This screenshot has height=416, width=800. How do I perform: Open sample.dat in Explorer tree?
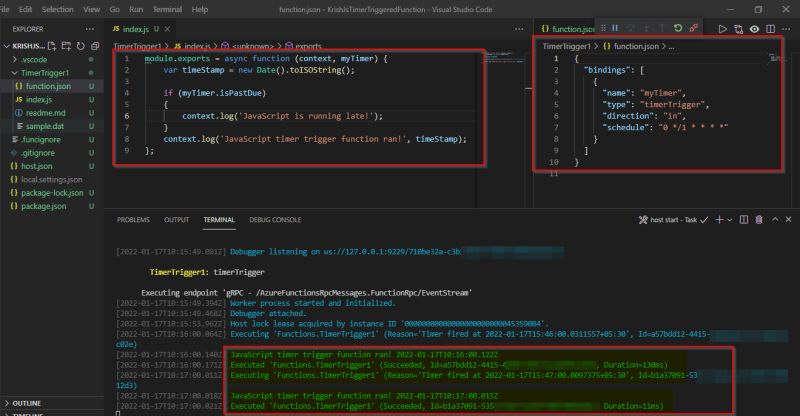[x=45, y=126]
